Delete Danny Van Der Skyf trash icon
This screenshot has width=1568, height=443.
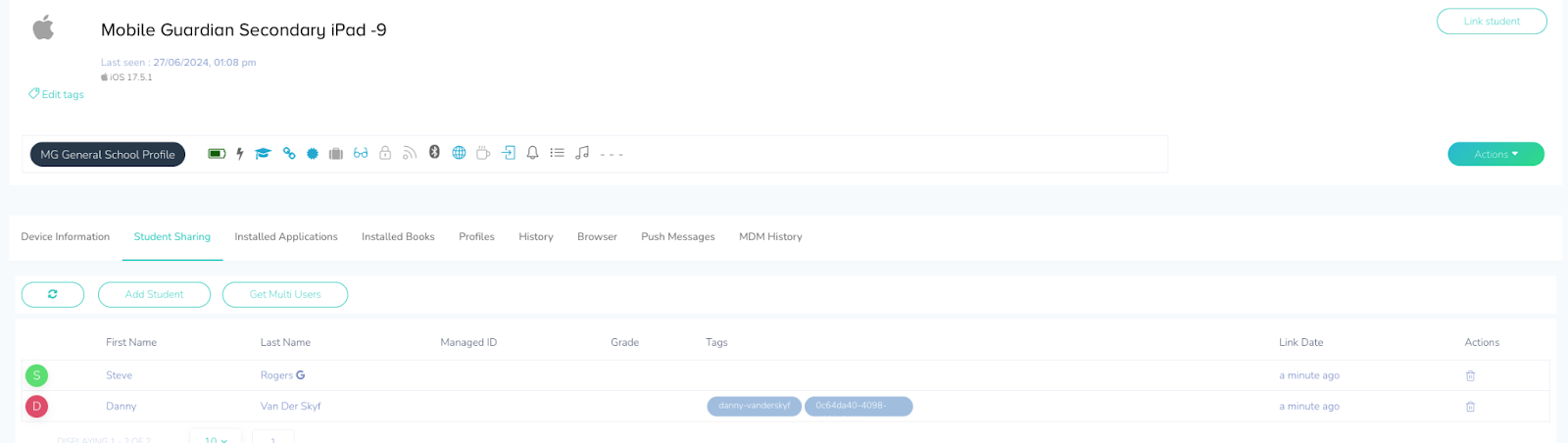point(1470,407)
